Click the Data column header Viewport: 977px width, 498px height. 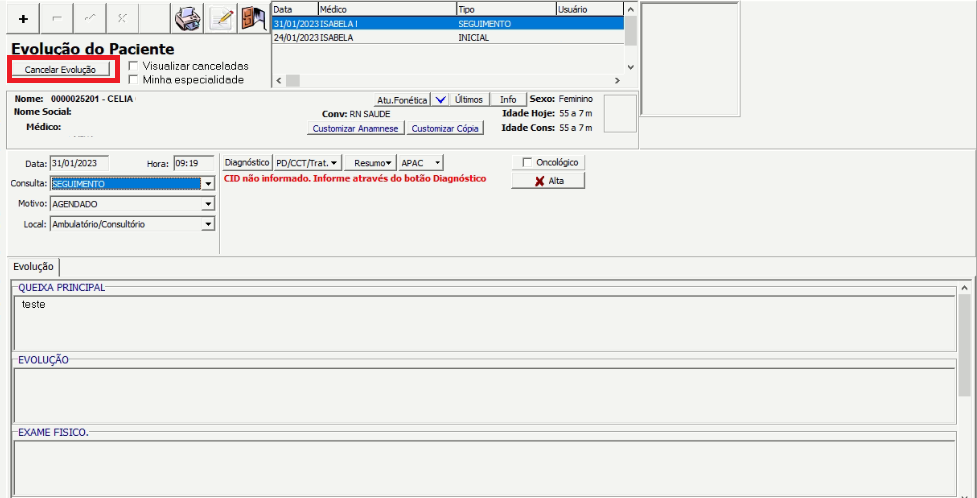point(295,9)
